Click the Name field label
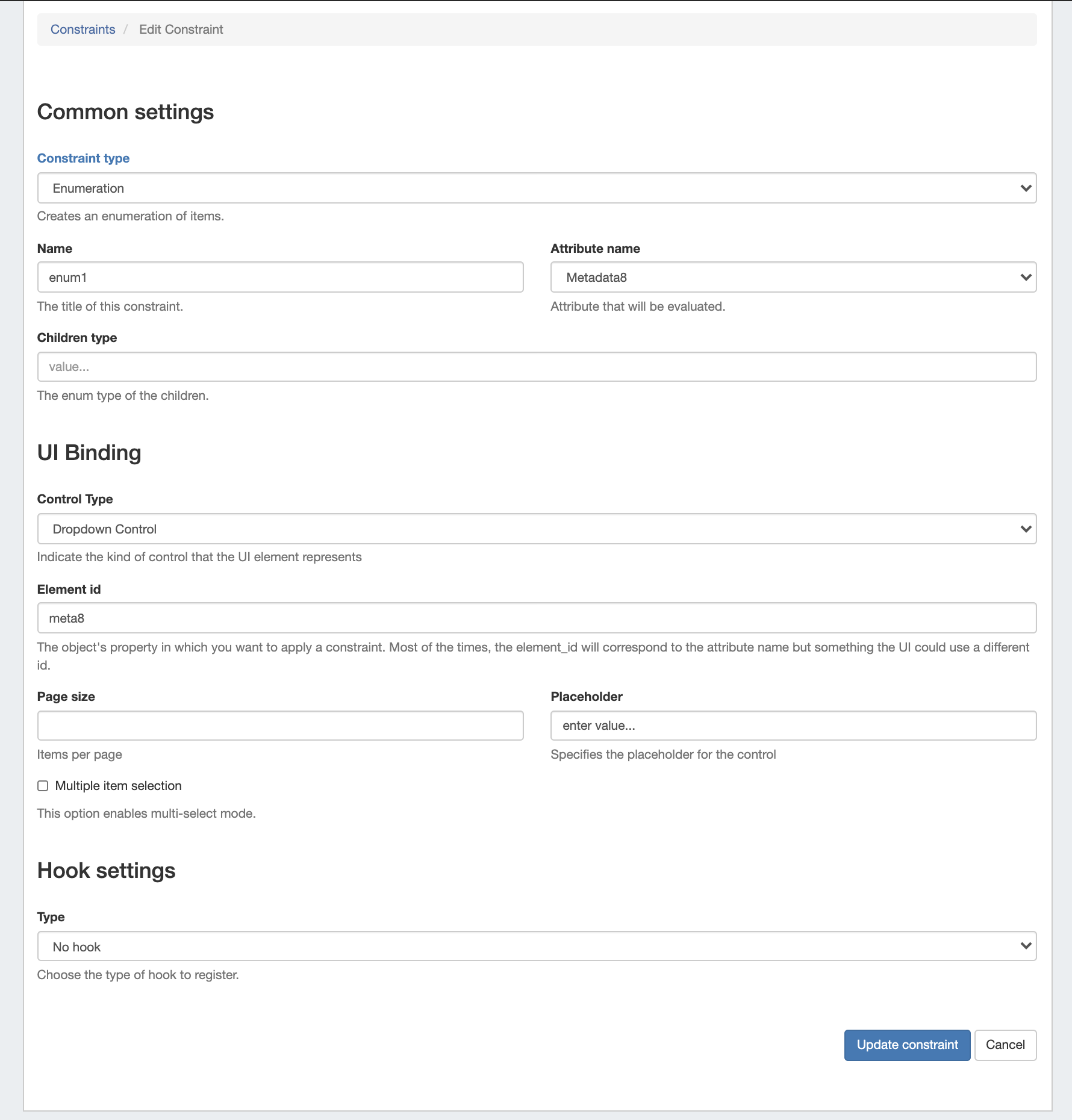The height and width of the screenshot is (1120, 1072). pos(55,249)
